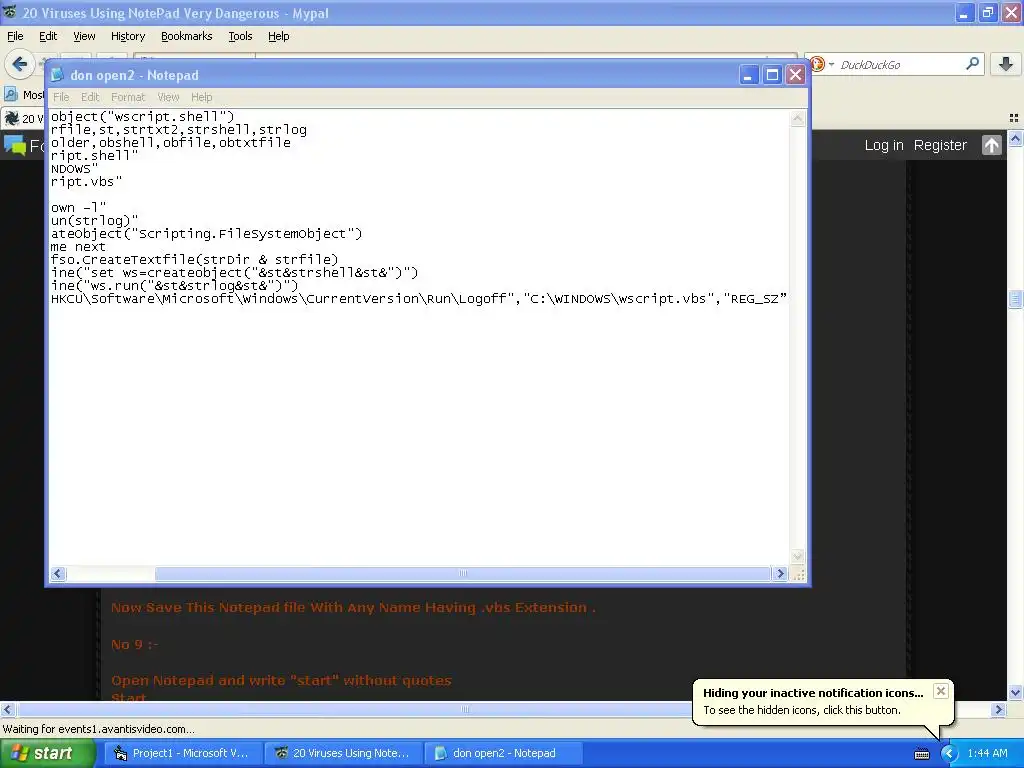
Task: Switch to don open2 - Notepad taskbar button
Action: (x=503, y=753)
